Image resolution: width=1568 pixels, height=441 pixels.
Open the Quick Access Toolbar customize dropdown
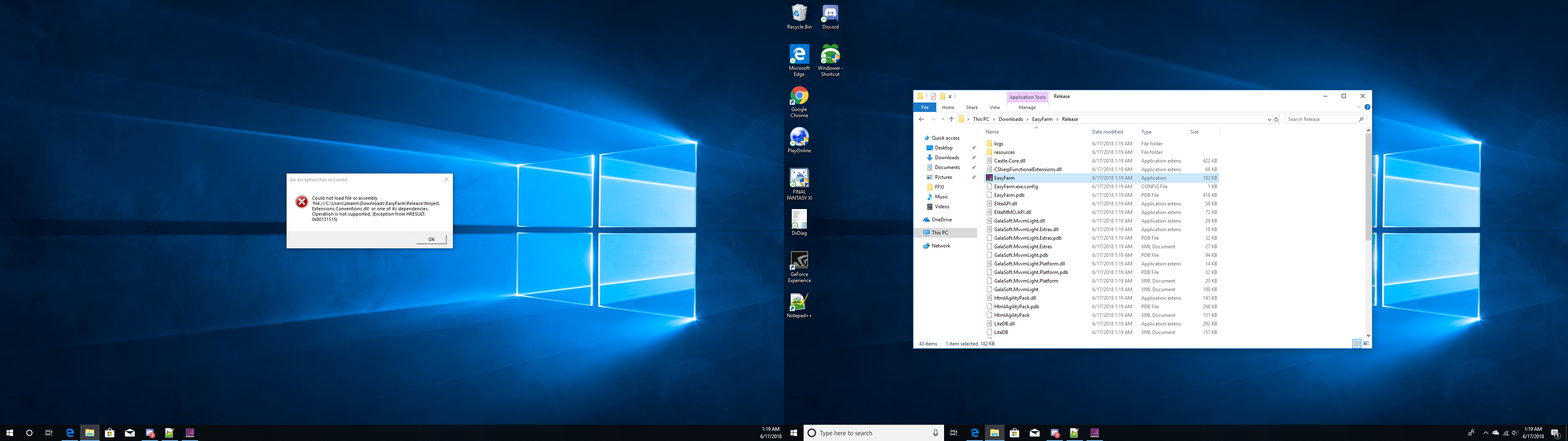click(x=950, y=96)
